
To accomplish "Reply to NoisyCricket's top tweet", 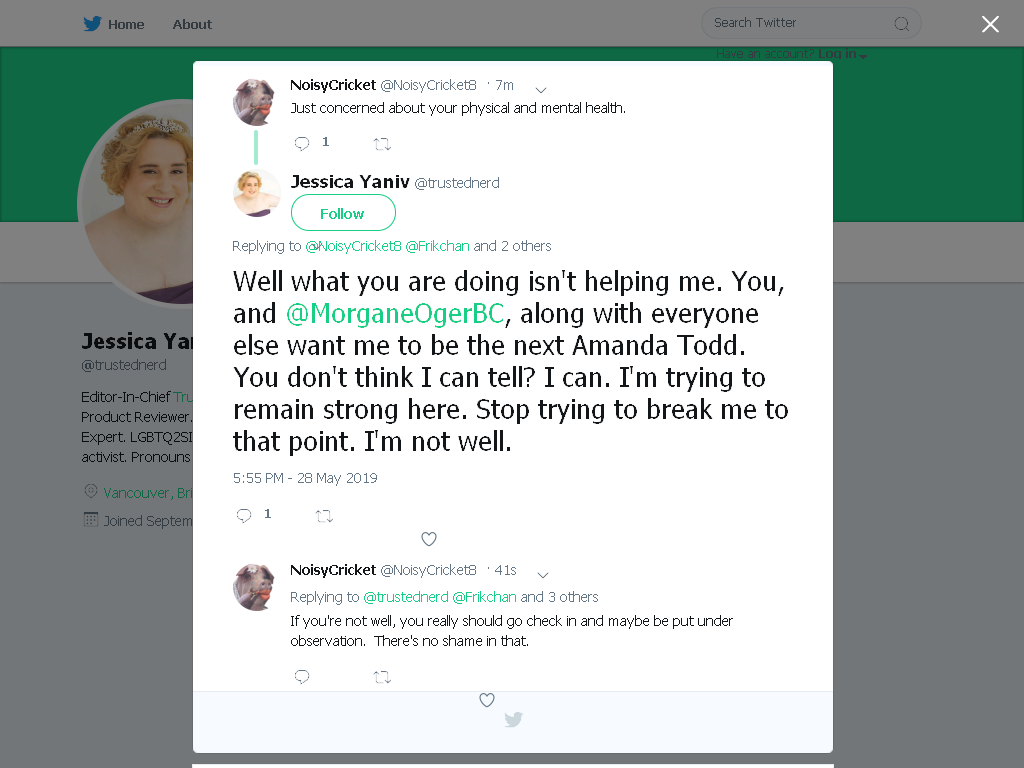I will point(302,143).
